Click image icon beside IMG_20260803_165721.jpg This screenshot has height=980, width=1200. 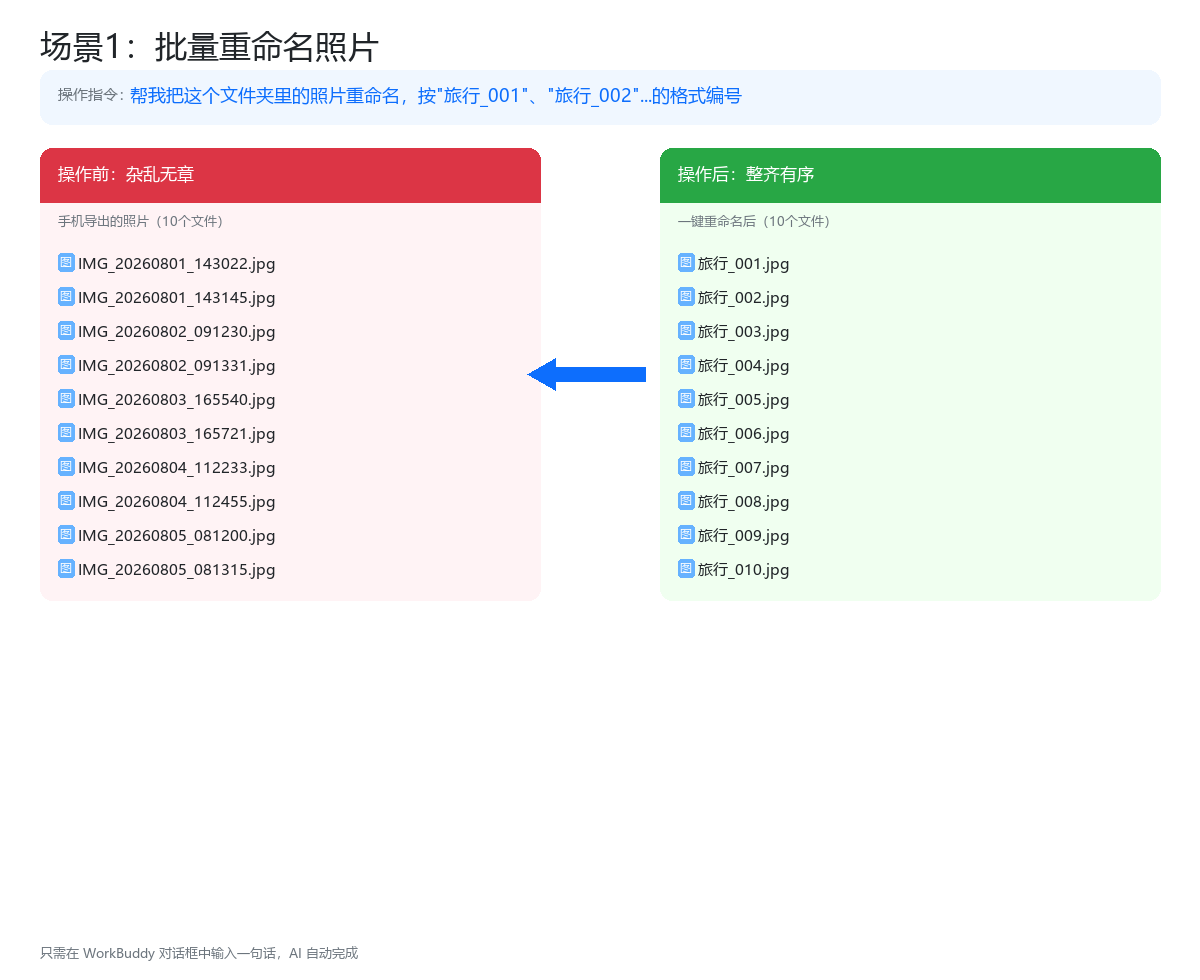tap(66, 432)
